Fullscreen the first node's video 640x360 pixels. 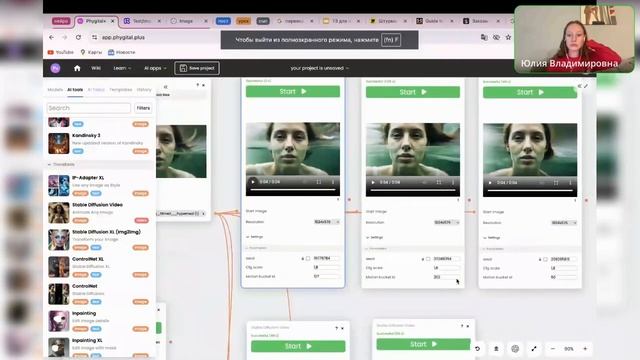pyautogui.click(x=319, y=182)
